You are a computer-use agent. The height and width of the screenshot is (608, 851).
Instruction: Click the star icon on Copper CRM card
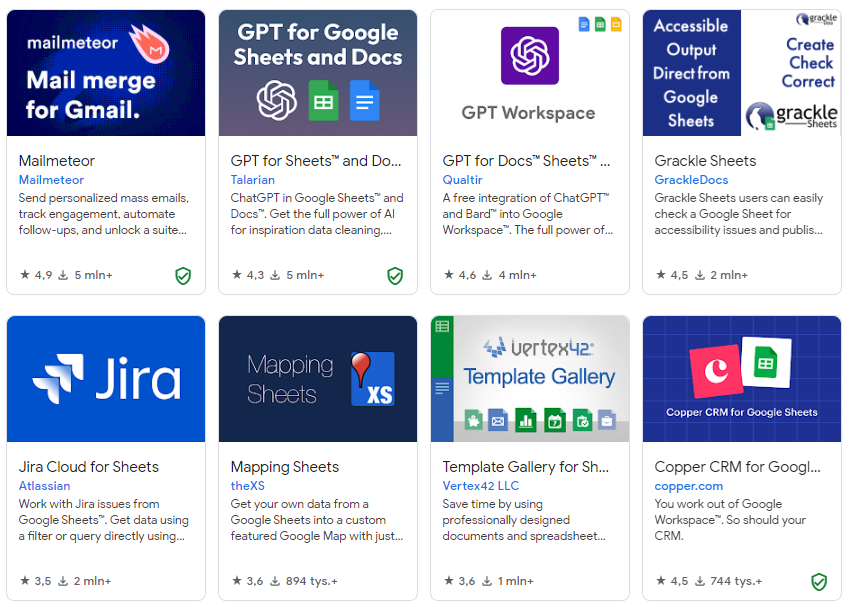click(661, 581)
